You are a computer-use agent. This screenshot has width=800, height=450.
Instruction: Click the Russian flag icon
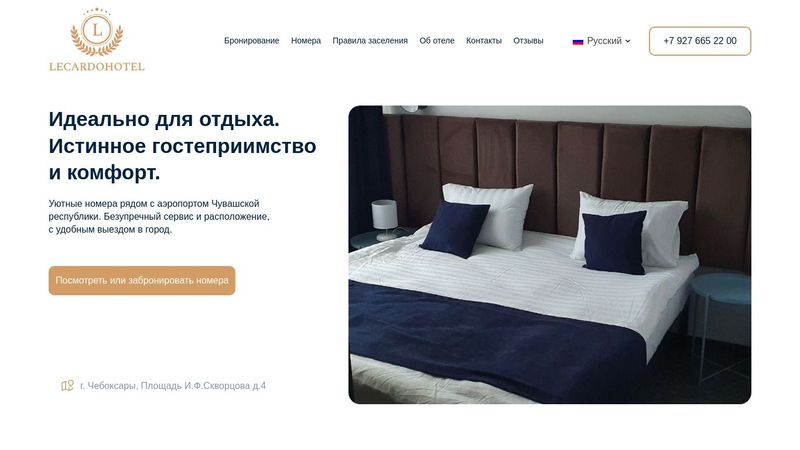point(578,41)
